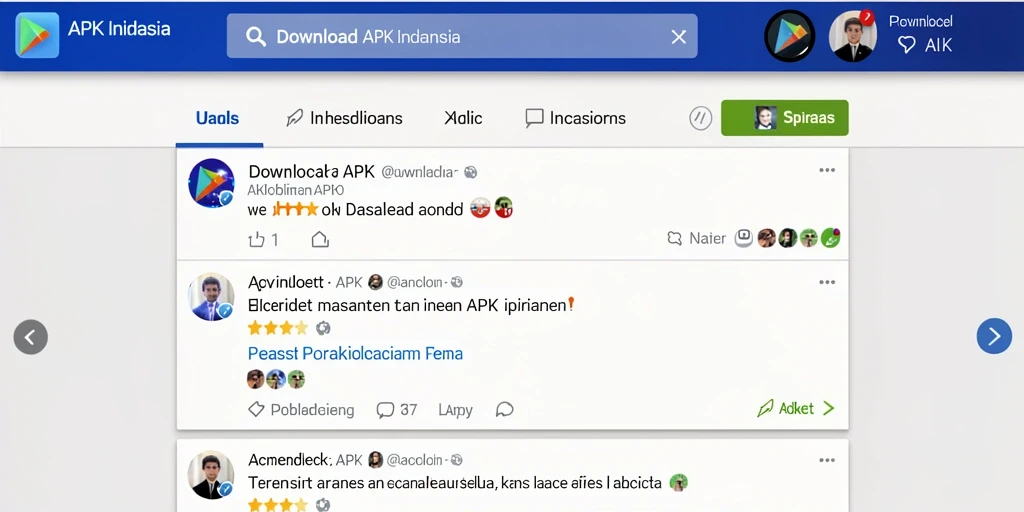Click the circular pause icon beside Spiraas
This screenshot has height=512, width=1024.
(x=700, y=118)
